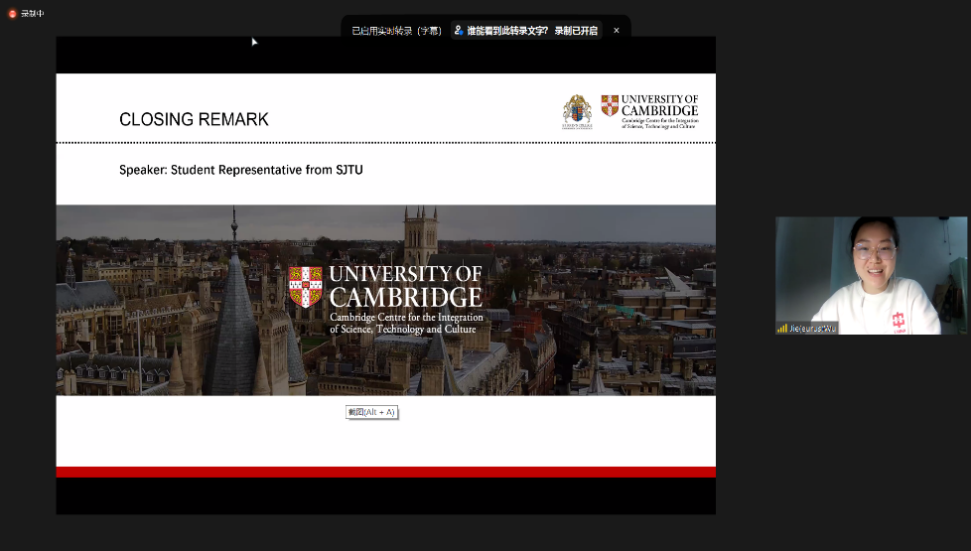Click the red recording indicator icon
Screen dimensions: 971x551
click(12, 14)
